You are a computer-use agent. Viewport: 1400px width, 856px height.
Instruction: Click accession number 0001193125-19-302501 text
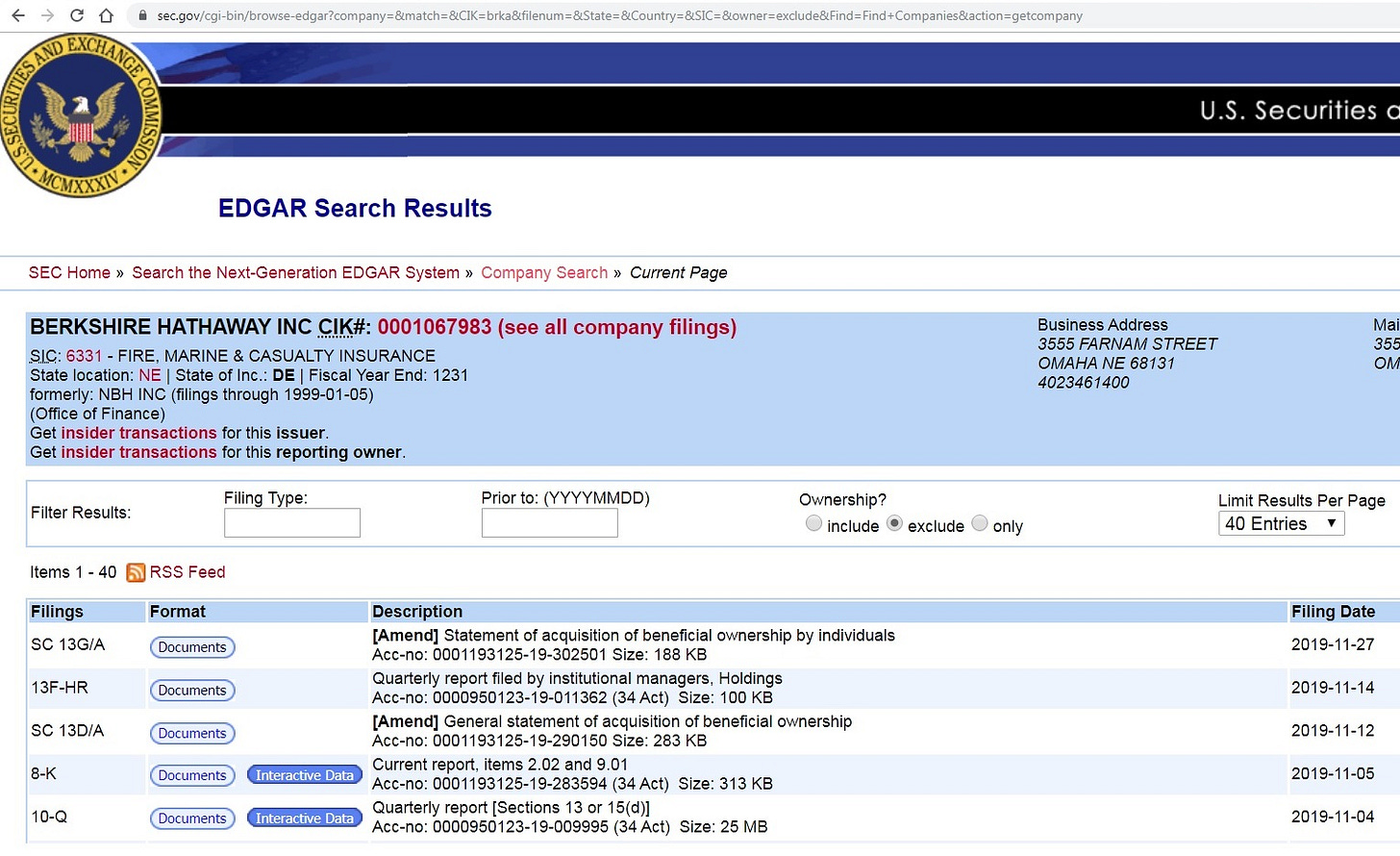(x=519, y=655)
